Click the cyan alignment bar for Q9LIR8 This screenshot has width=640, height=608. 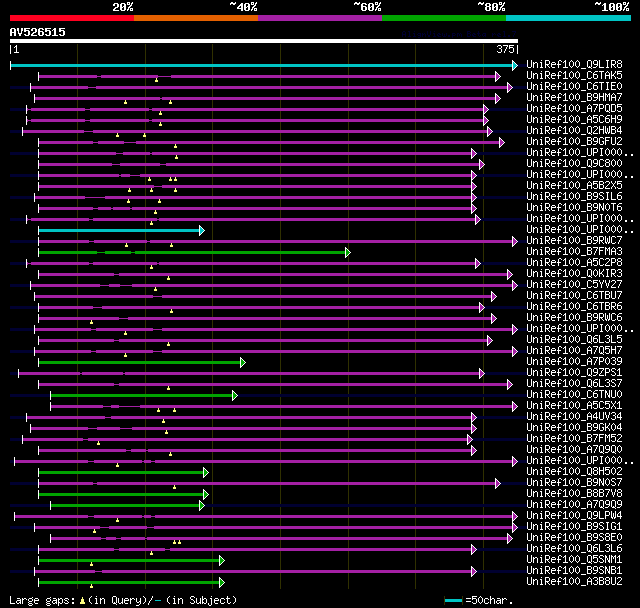(264, 65)
